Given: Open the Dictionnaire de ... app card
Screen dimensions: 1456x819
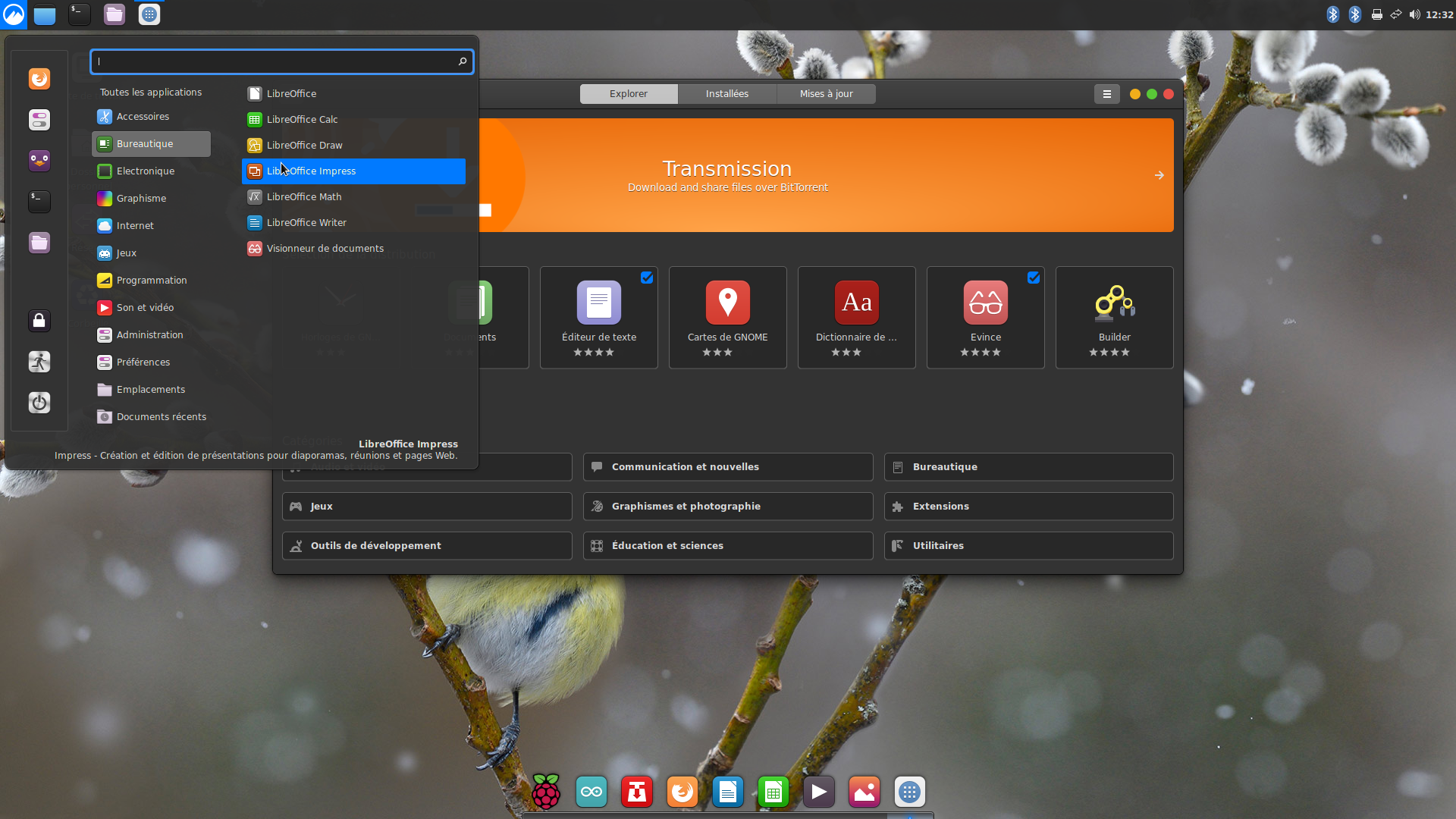Looking at the screenshot, I should (857, 318).
